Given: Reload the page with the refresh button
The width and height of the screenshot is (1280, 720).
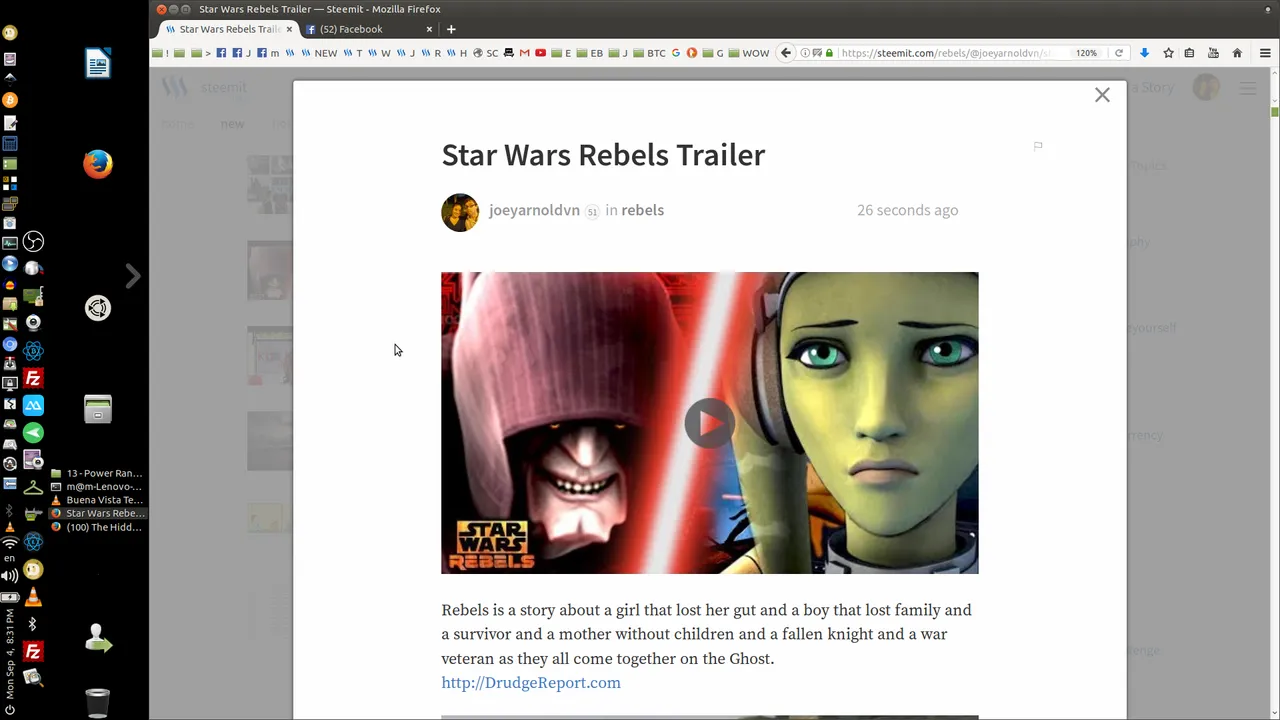Looking at the screenshot, I should coord(1119,53).
